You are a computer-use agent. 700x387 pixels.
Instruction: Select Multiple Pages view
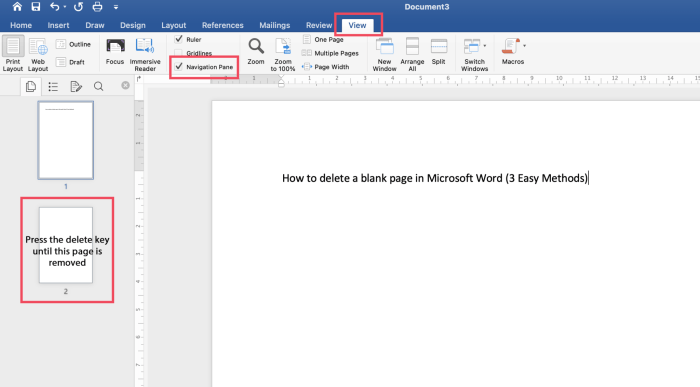point(330,53)
